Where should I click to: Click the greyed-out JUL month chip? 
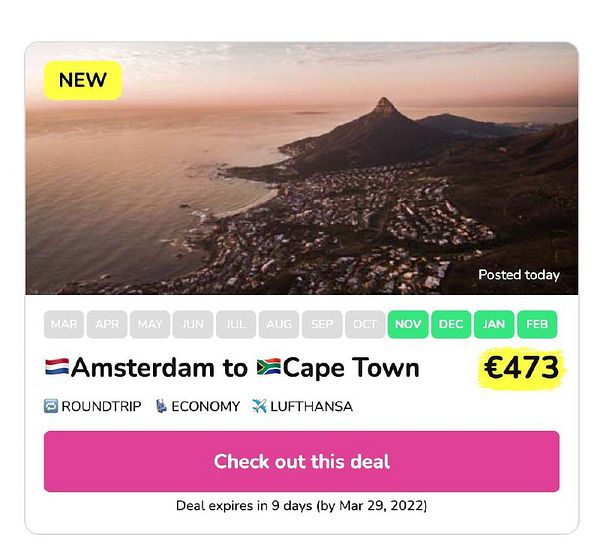click(x=236, y=324)
